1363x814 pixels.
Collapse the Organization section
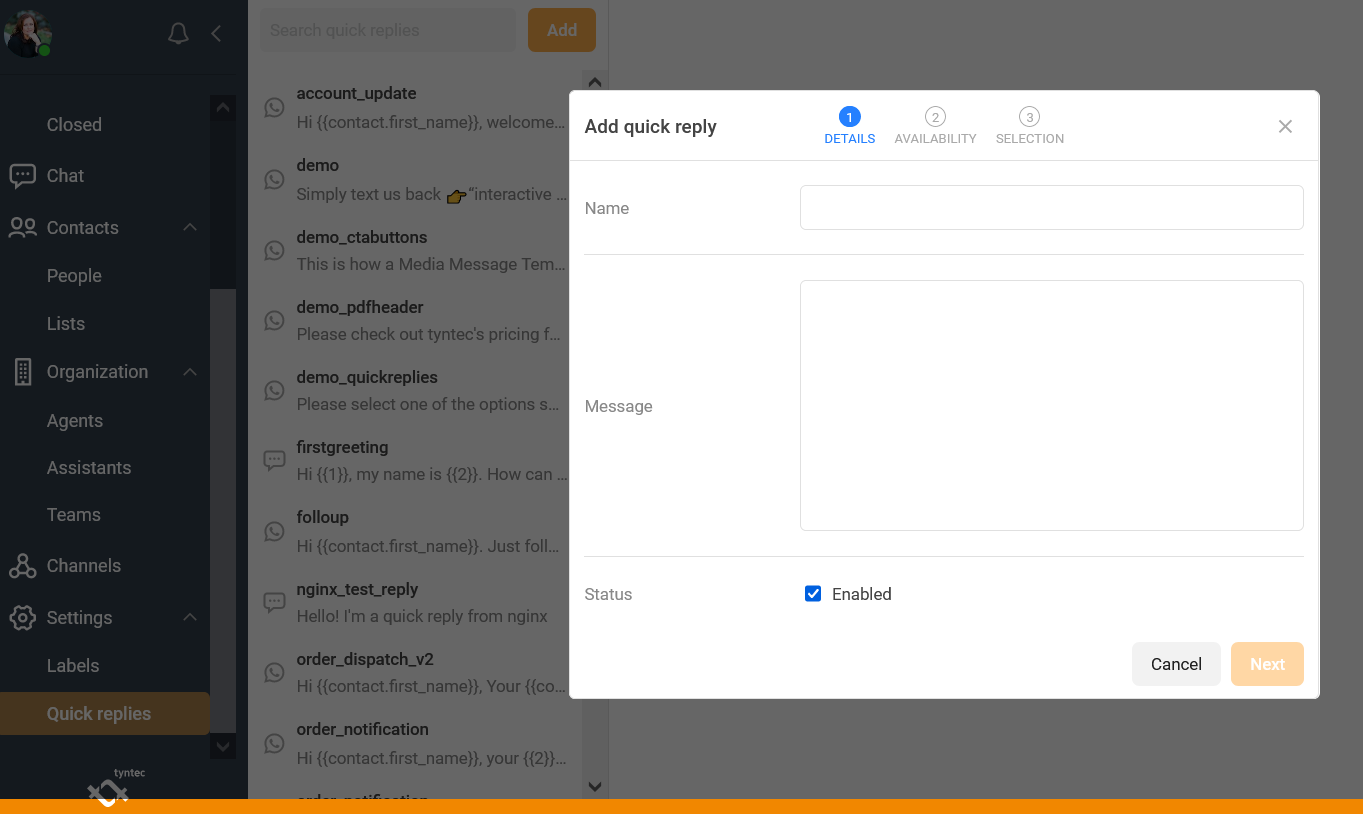point(190,372)
